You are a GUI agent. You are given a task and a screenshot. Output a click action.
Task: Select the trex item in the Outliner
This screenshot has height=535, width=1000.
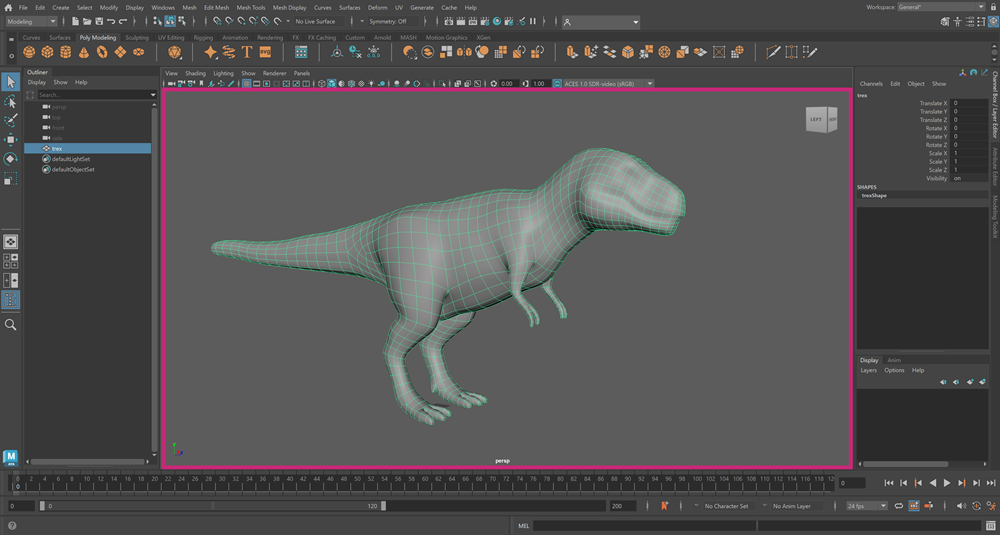[x=57, y=148]
